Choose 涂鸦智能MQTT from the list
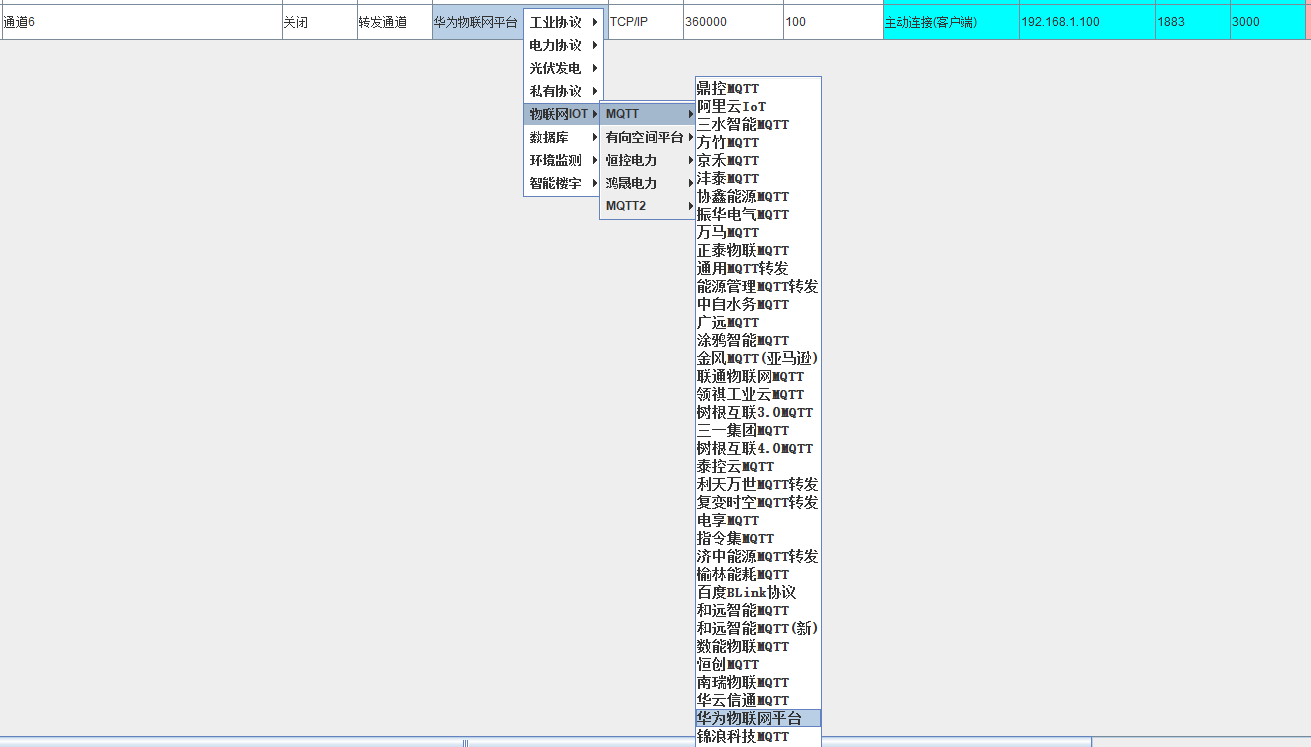This screenshot has width=1311, height=747. pyautogui.click(x=743, y=340)
